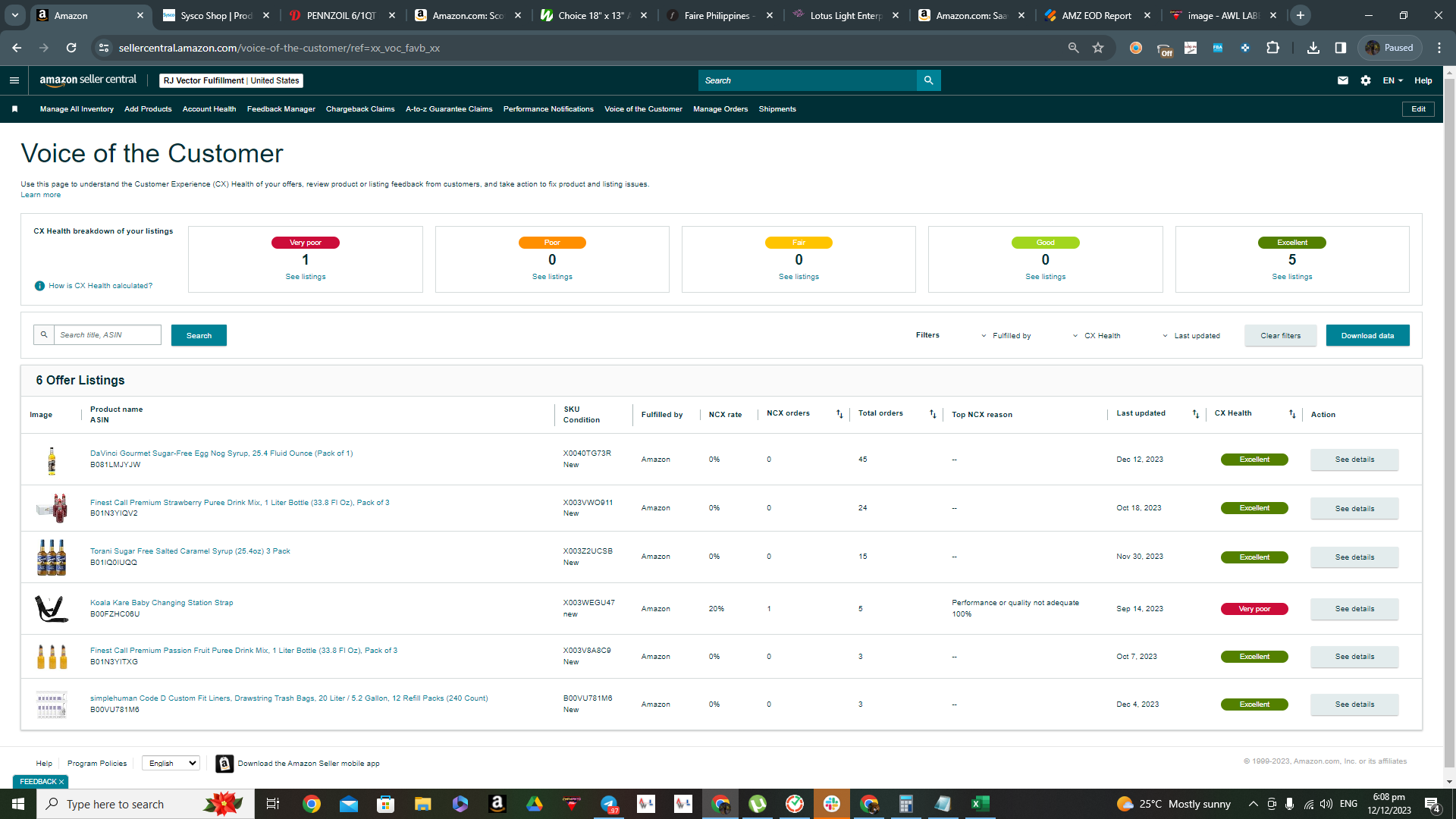Image resolution: width=1456 pixels, height=819 pixels.
Task: Sort the table by NCX orders
Action: coord(839,414)
